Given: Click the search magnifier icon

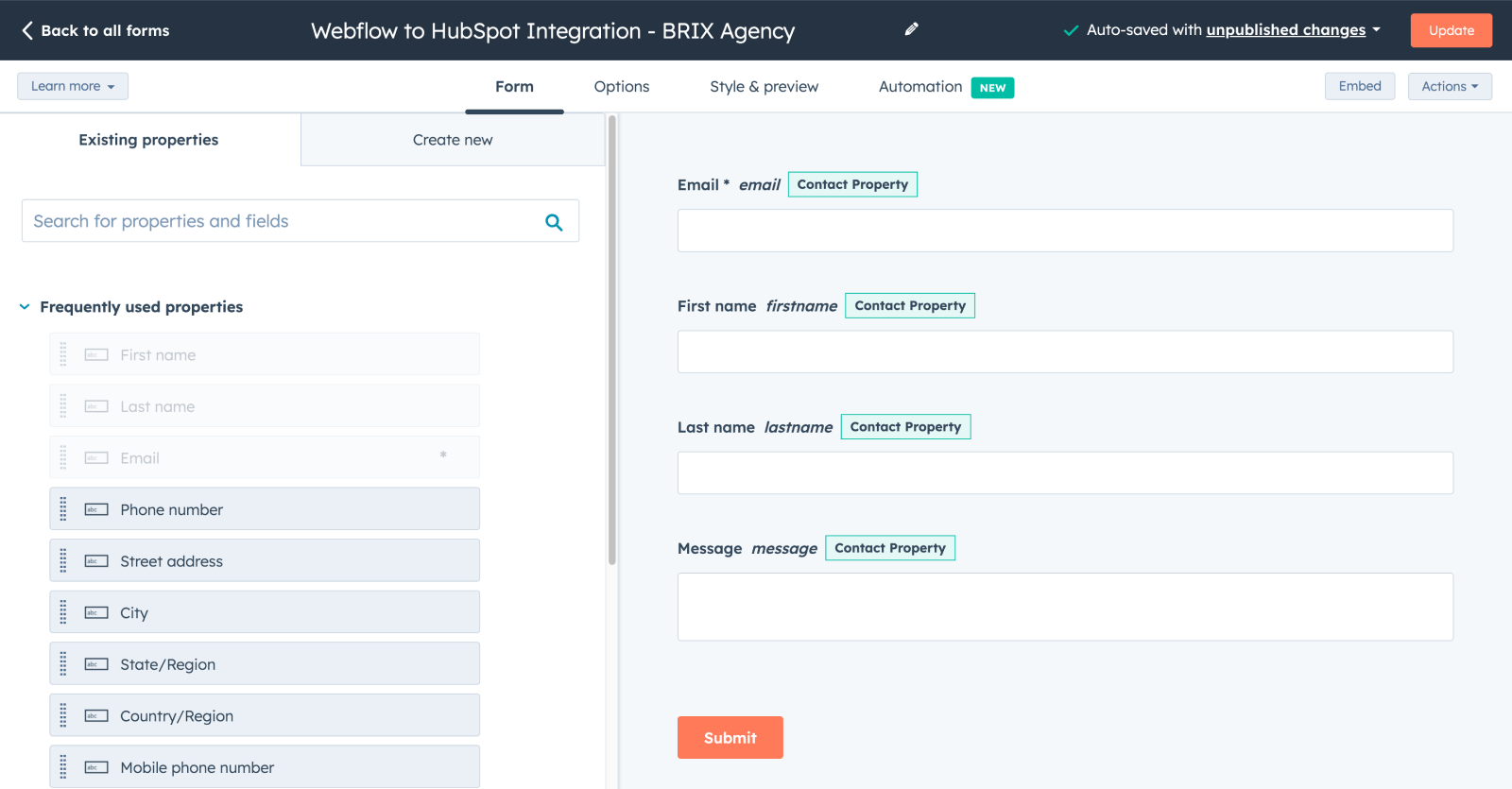Looking at the screenshot, I should pos(554,222).
